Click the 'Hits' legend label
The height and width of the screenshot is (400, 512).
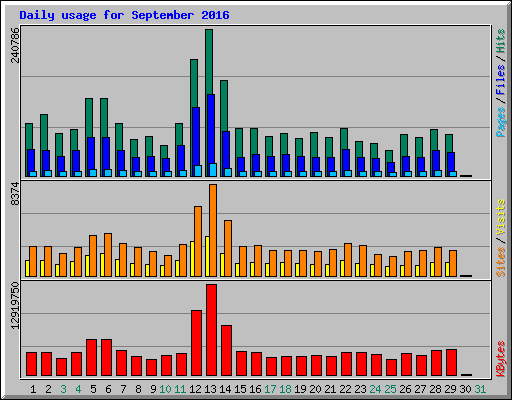click(x=501, y=41)
